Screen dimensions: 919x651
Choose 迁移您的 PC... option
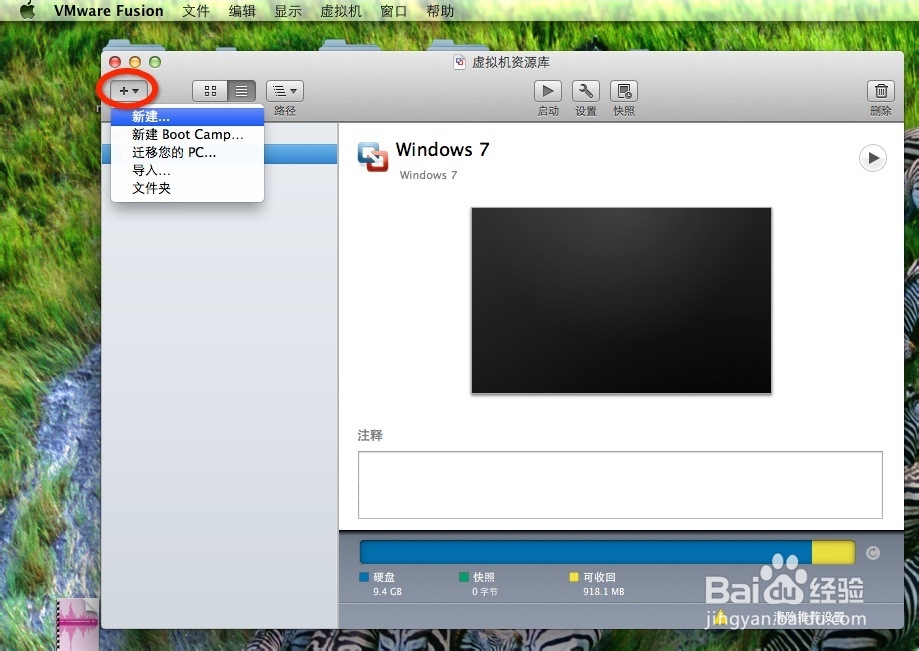(188, 152)
